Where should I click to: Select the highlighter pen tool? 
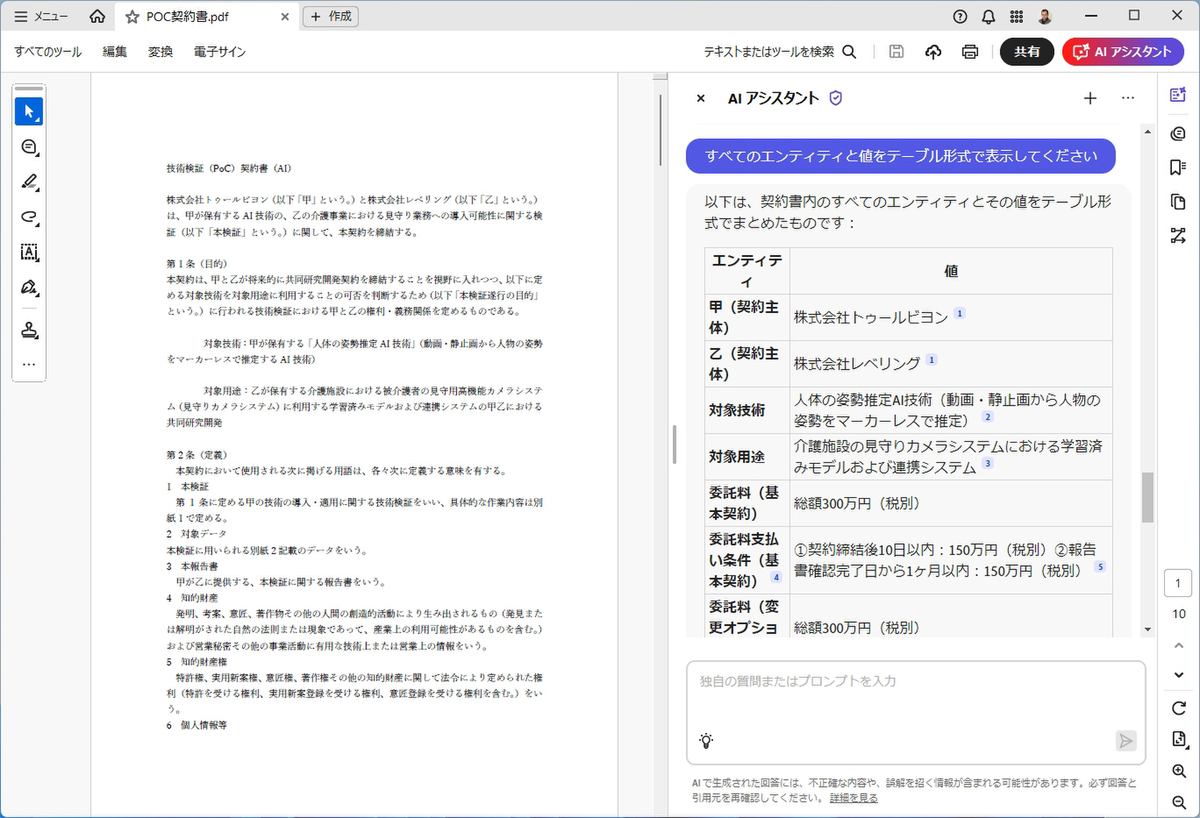click(29, 182)
